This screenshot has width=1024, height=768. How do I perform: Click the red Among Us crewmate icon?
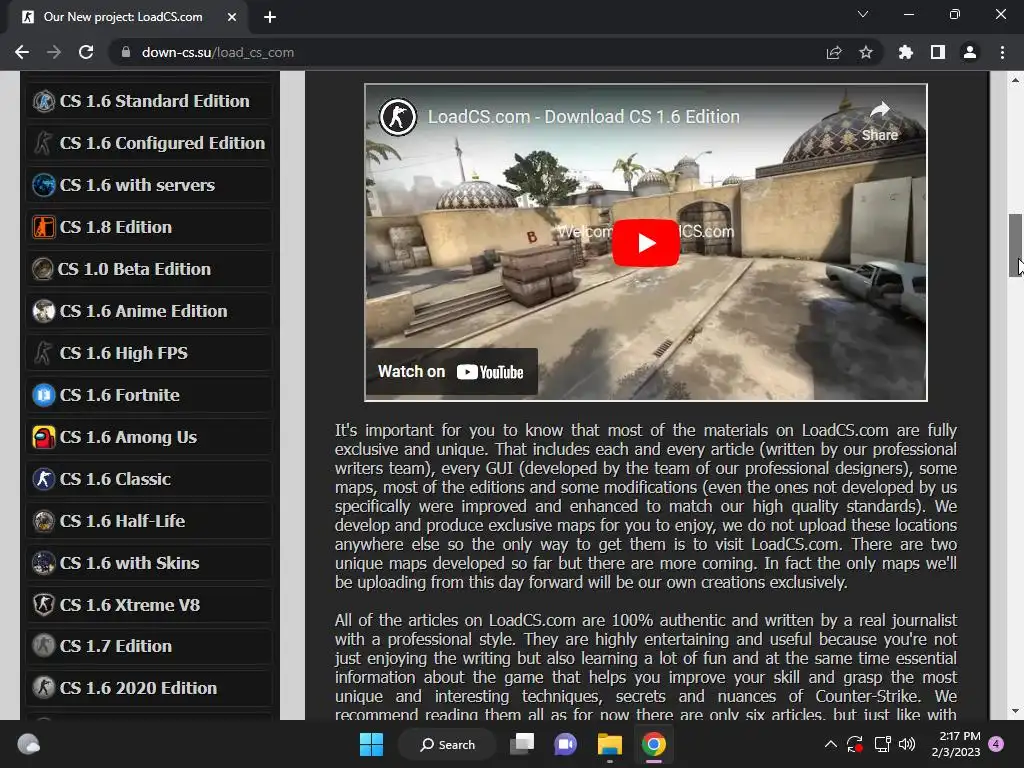[x=44, y=437]
